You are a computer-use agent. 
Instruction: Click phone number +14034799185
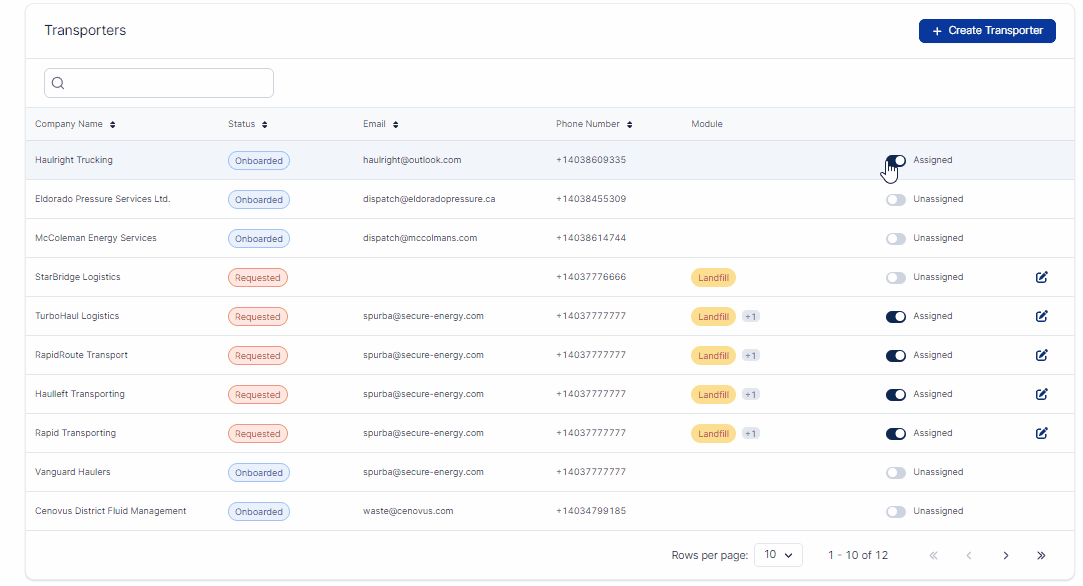click(591, 511)
